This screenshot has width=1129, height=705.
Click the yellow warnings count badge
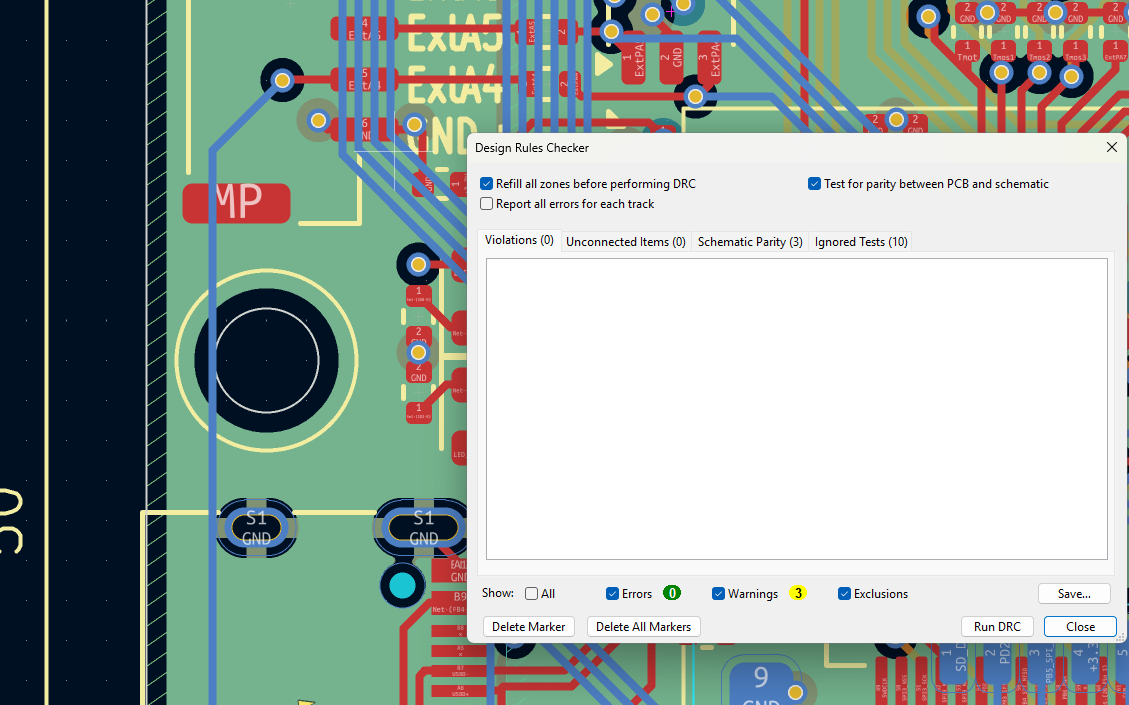click(798, 593)
